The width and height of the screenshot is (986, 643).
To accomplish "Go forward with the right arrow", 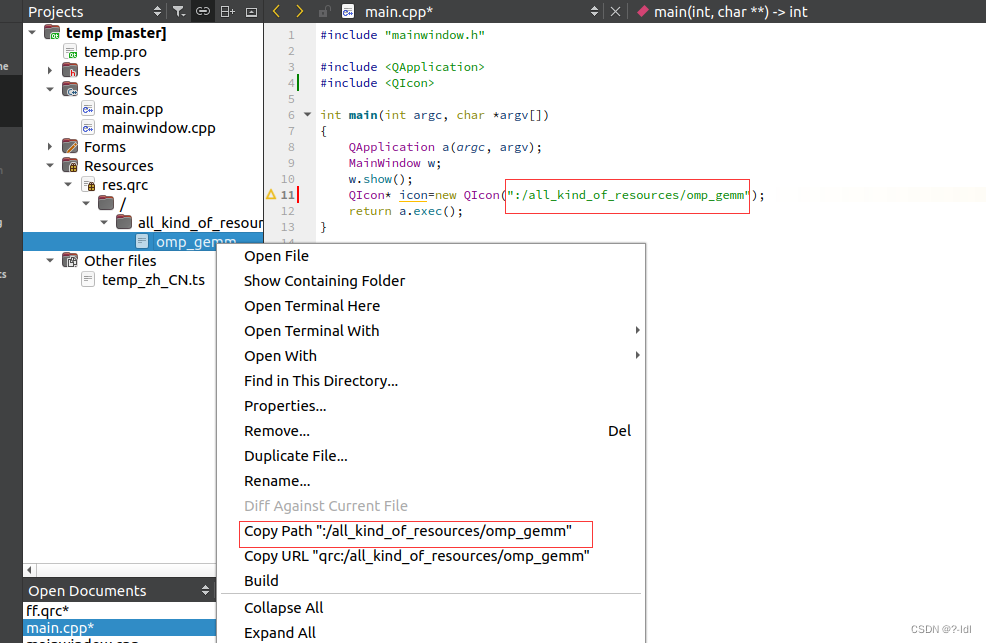I will [x=299, y=11].
